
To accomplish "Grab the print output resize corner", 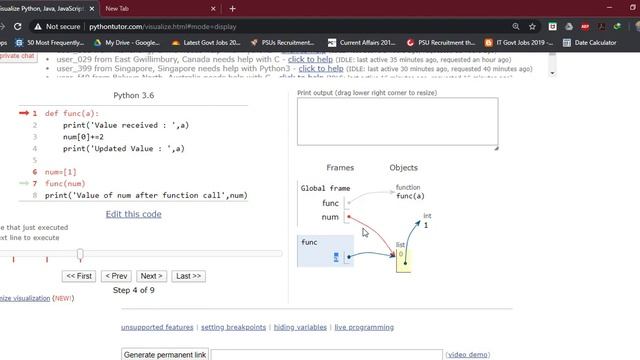I will (x=496, y=148).
